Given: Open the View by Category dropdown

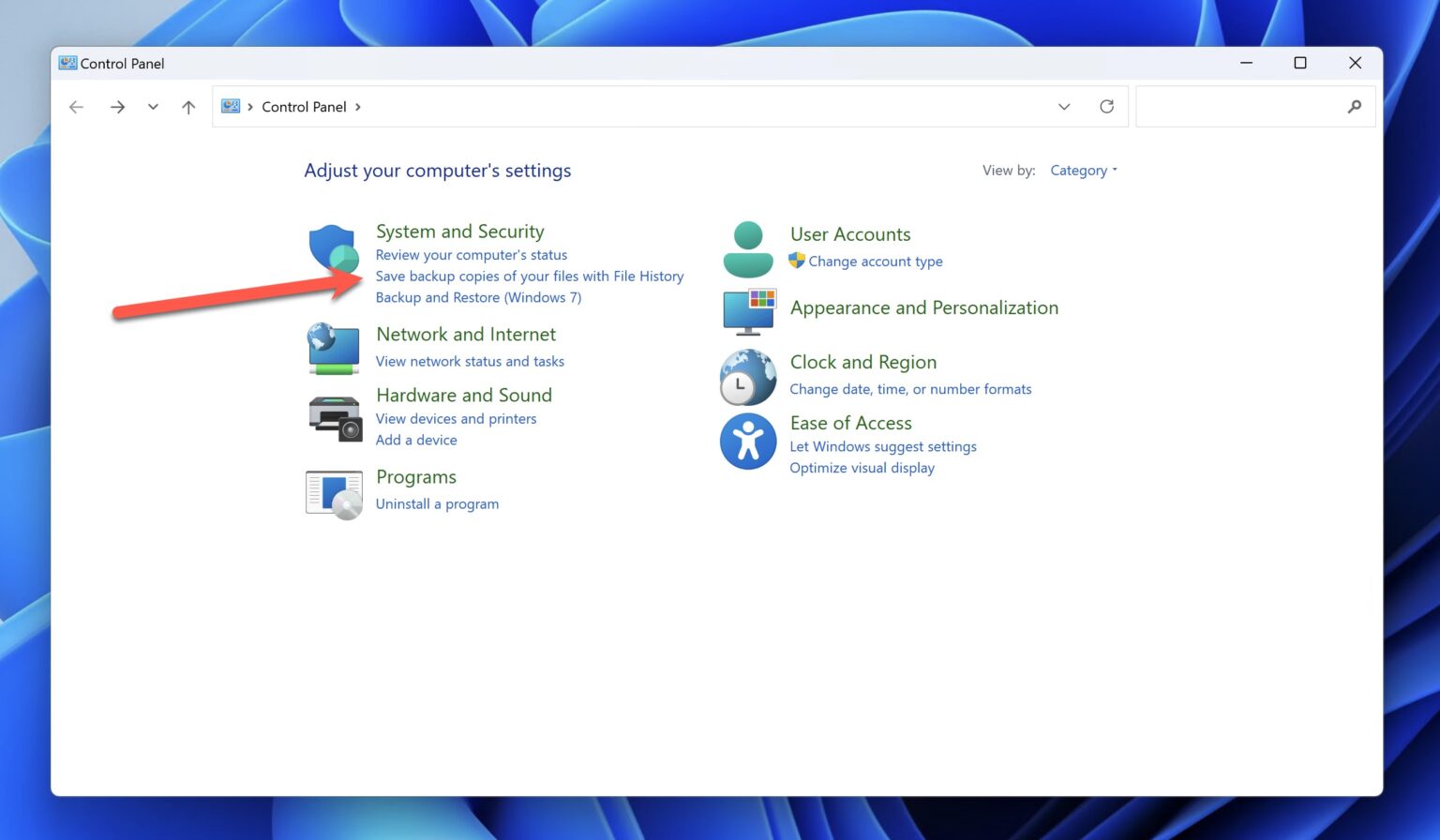Looking at the screenshot, I should coord(1083,170).
